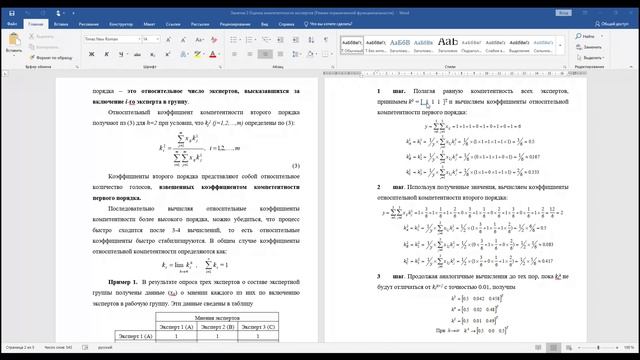This screenshot has width=640, height=360.
Task: Apply a numbered list
Action: tap(249, 40)
